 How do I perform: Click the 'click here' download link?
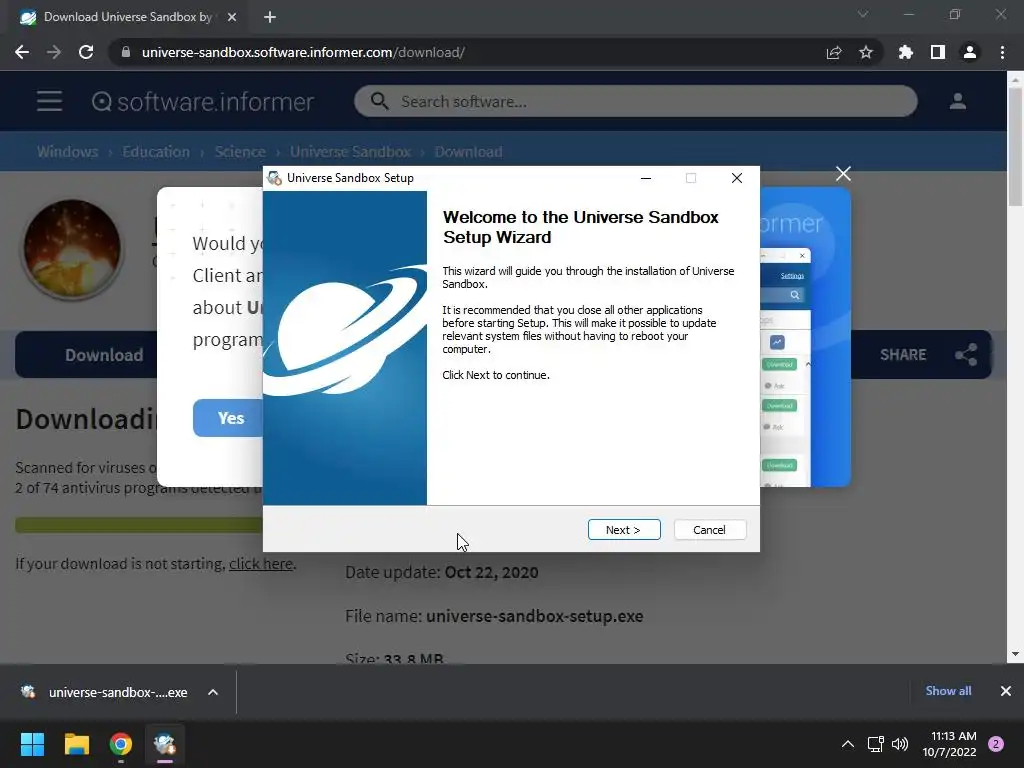coord(261,564)
